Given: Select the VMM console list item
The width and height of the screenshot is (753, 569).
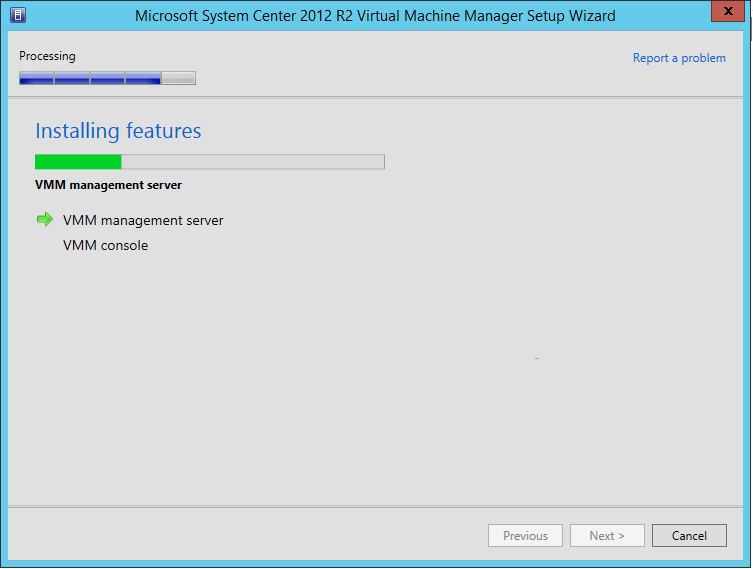Looking at the screenshot, I should point(106,245).
